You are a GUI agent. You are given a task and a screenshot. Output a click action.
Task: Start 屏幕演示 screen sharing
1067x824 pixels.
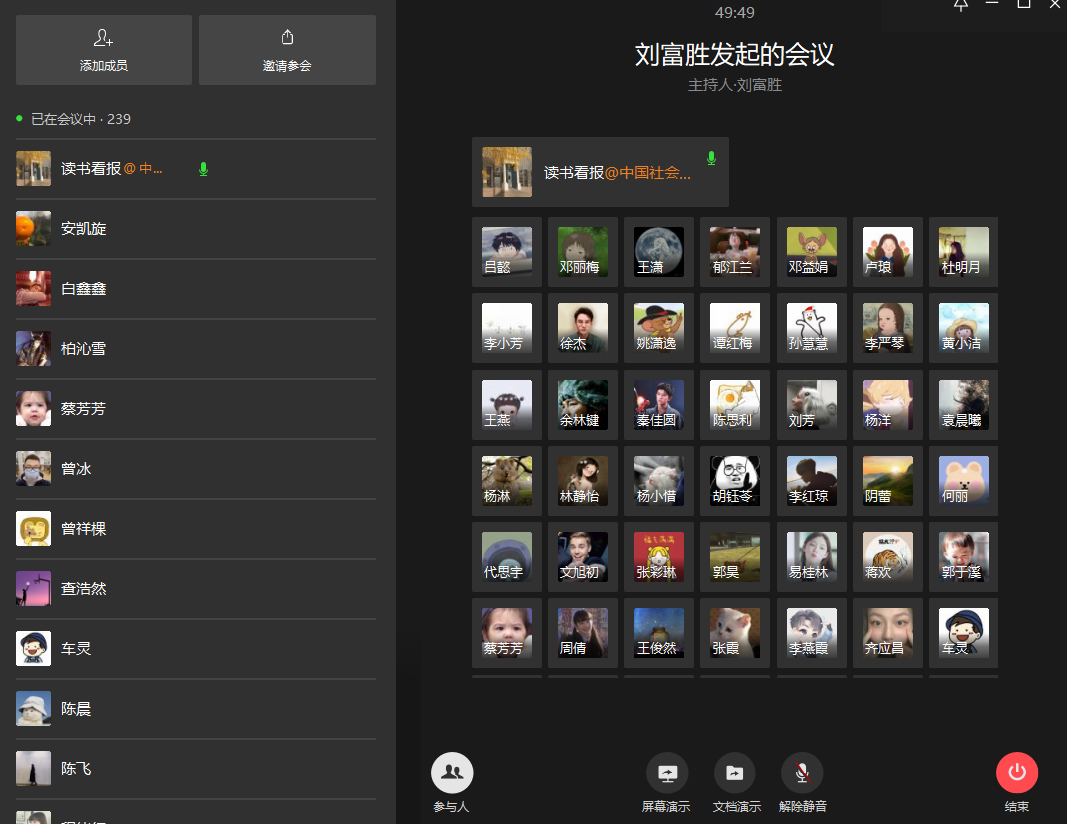(x=666, y=773)
